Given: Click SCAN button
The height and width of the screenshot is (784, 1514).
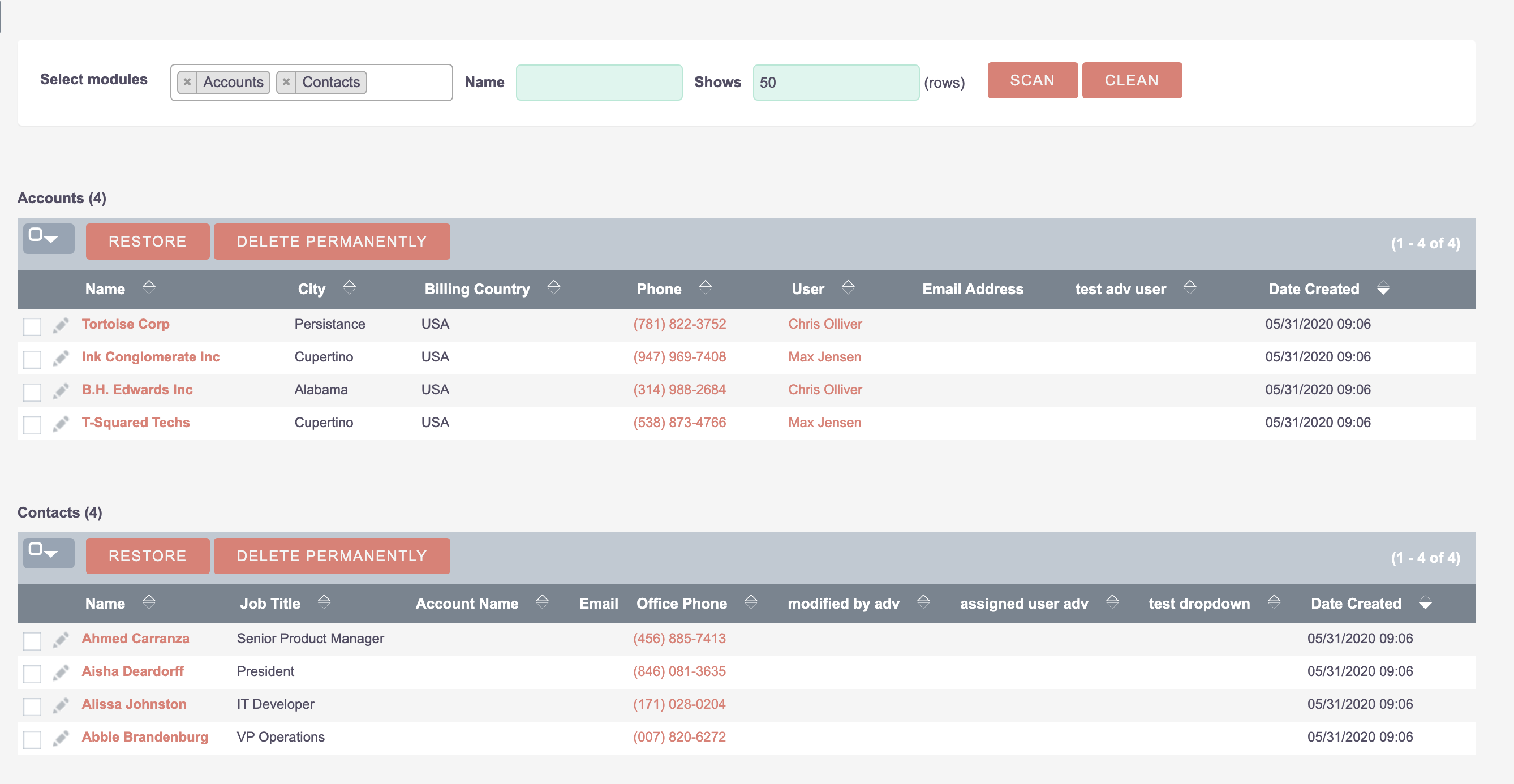Looking at the screenshot, I should pos(1032,80).
